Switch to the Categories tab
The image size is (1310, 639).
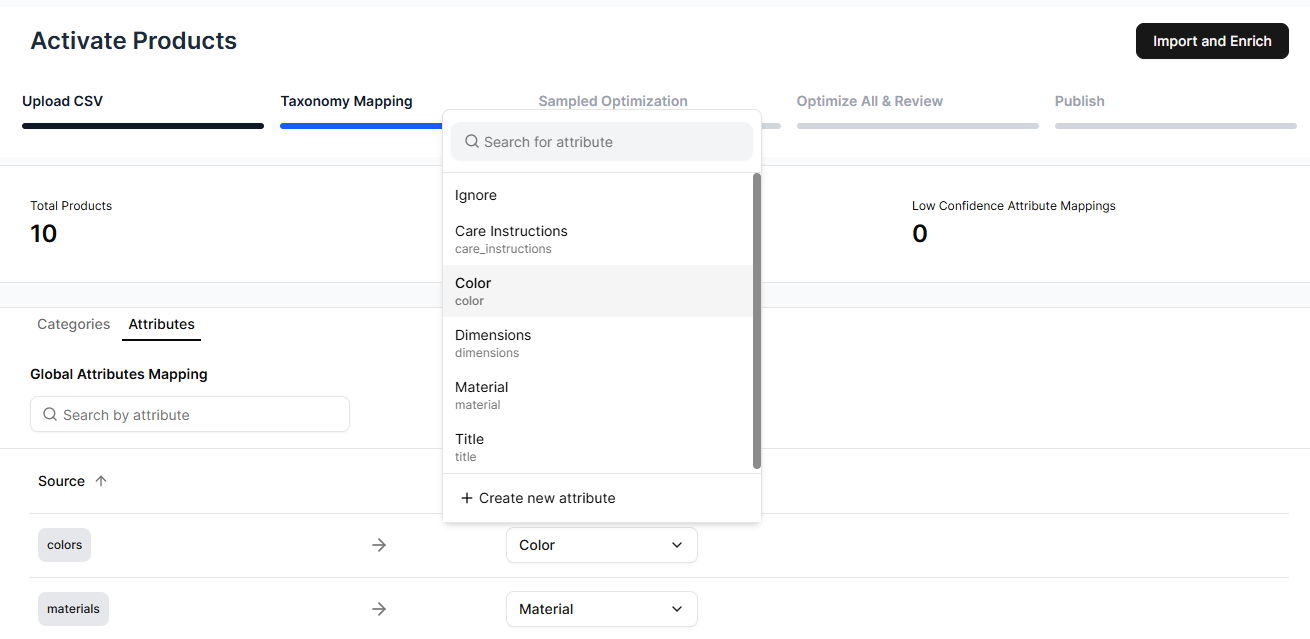click(x=73, y=324)
